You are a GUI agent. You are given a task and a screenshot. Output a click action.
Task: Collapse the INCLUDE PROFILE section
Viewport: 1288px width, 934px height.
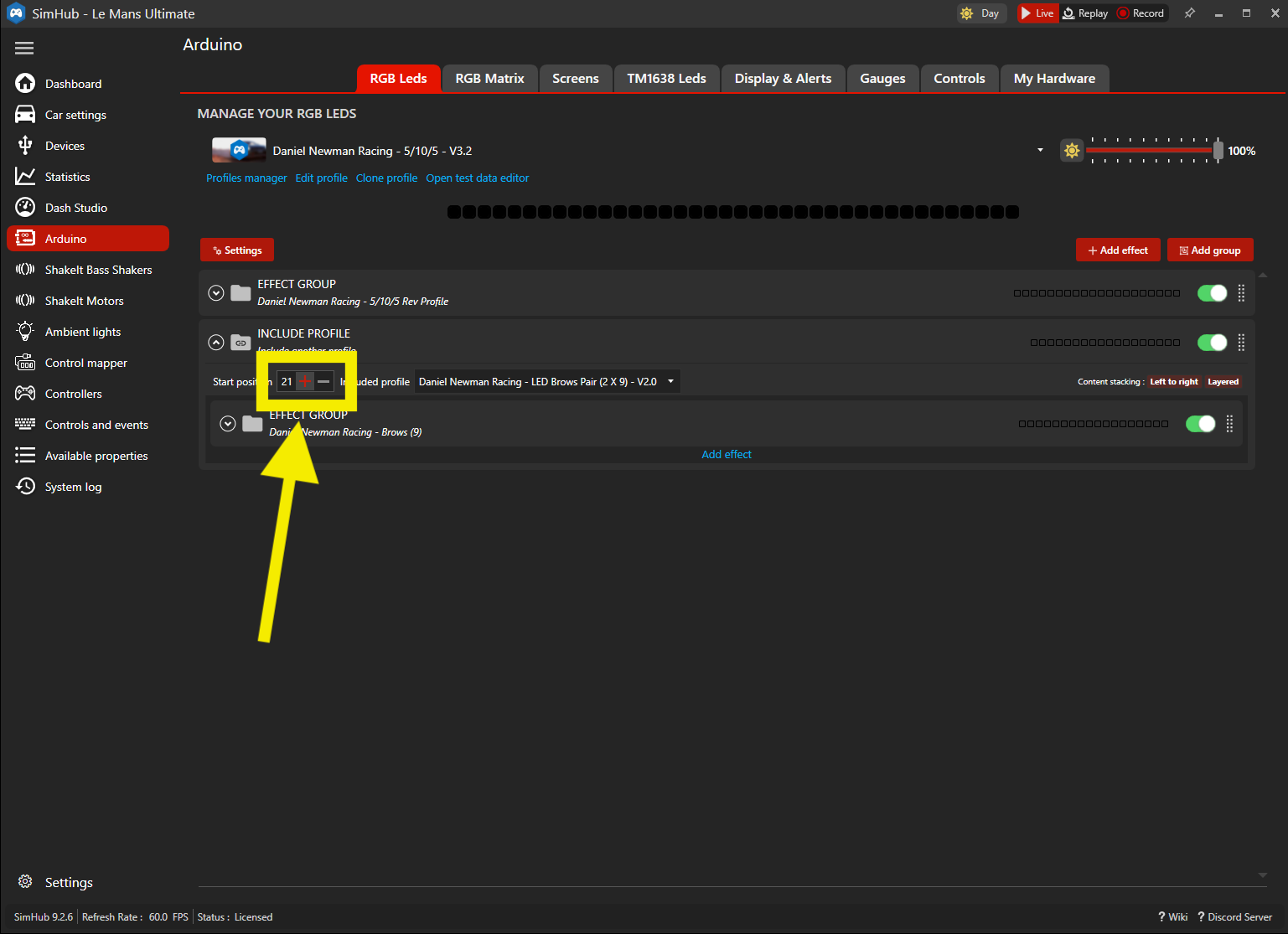tap(215, 342)
